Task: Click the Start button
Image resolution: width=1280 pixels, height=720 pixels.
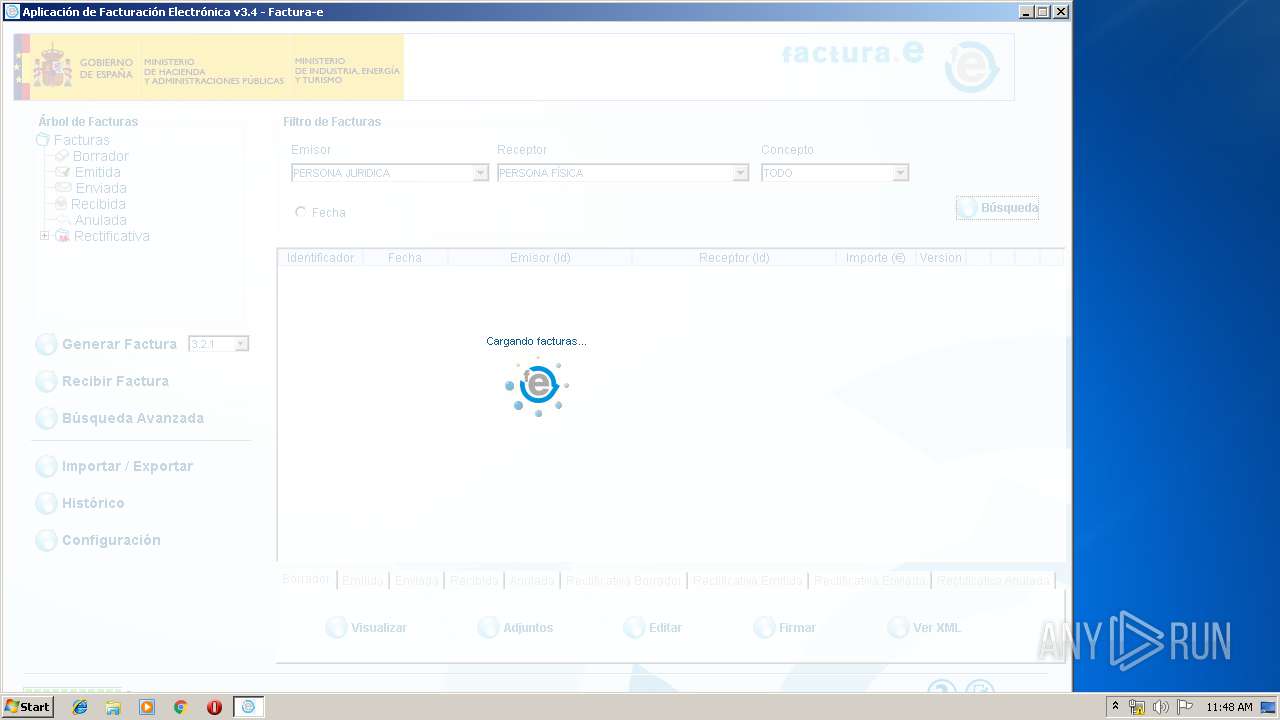Action: (27, 707)
